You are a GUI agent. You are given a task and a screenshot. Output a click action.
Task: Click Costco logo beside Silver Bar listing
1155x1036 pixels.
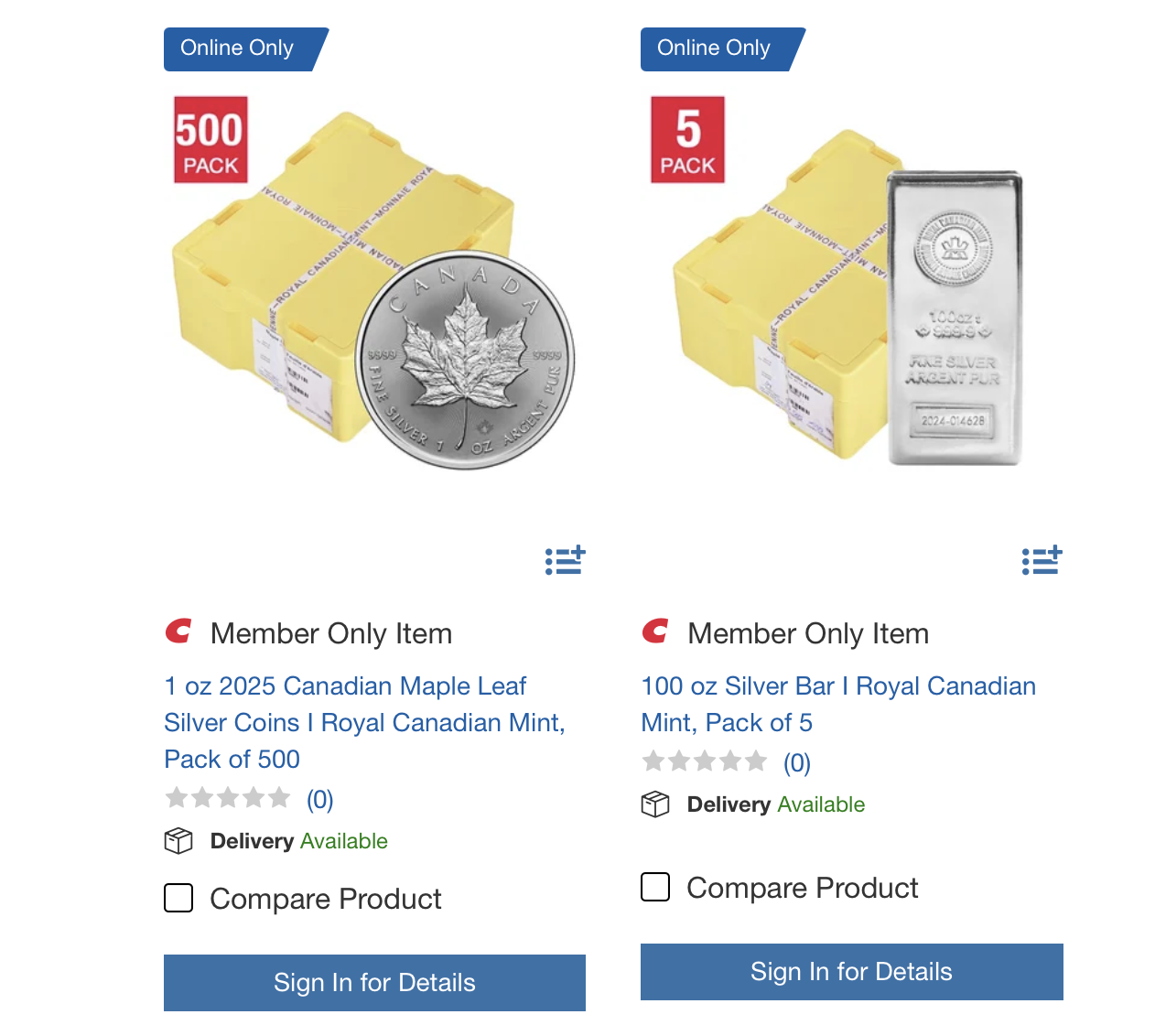coord(655,631)
